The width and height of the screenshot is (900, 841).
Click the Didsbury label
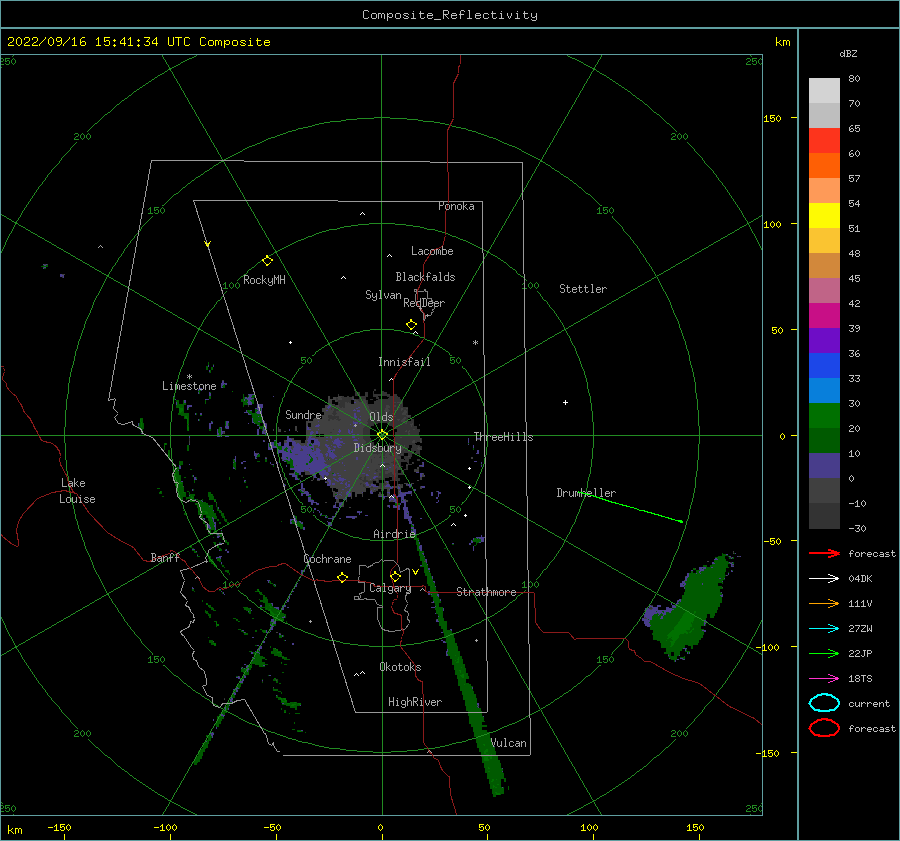pyautogui.click(x=378, y=448)
